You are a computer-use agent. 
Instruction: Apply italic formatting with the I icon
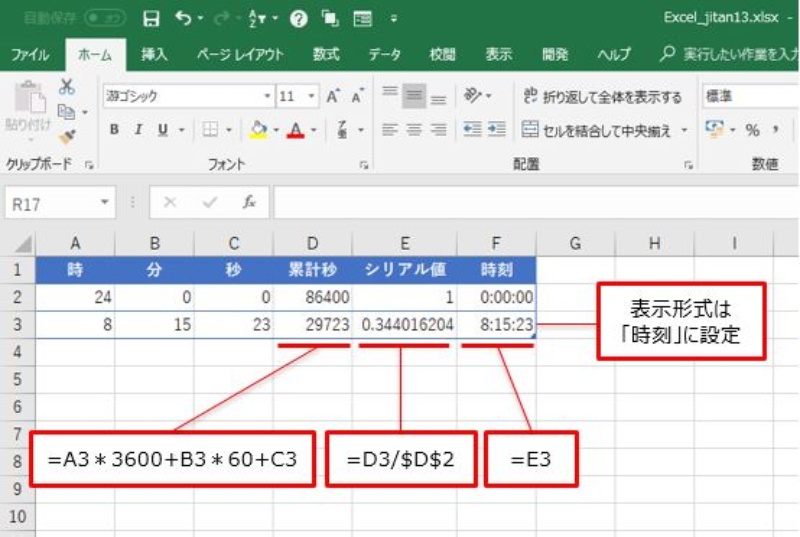tap(138, 130)
